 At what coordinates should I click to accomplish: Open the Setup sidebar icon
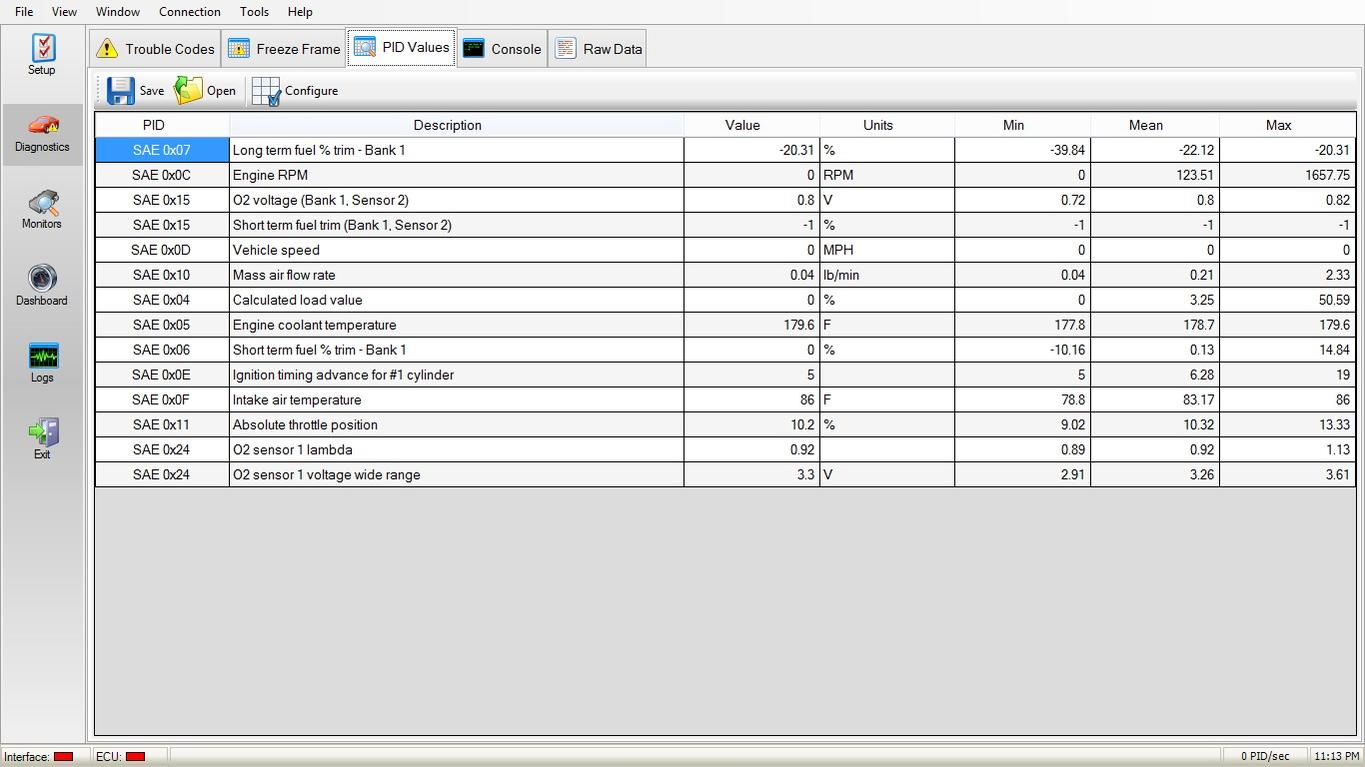[x=43, y=48]
